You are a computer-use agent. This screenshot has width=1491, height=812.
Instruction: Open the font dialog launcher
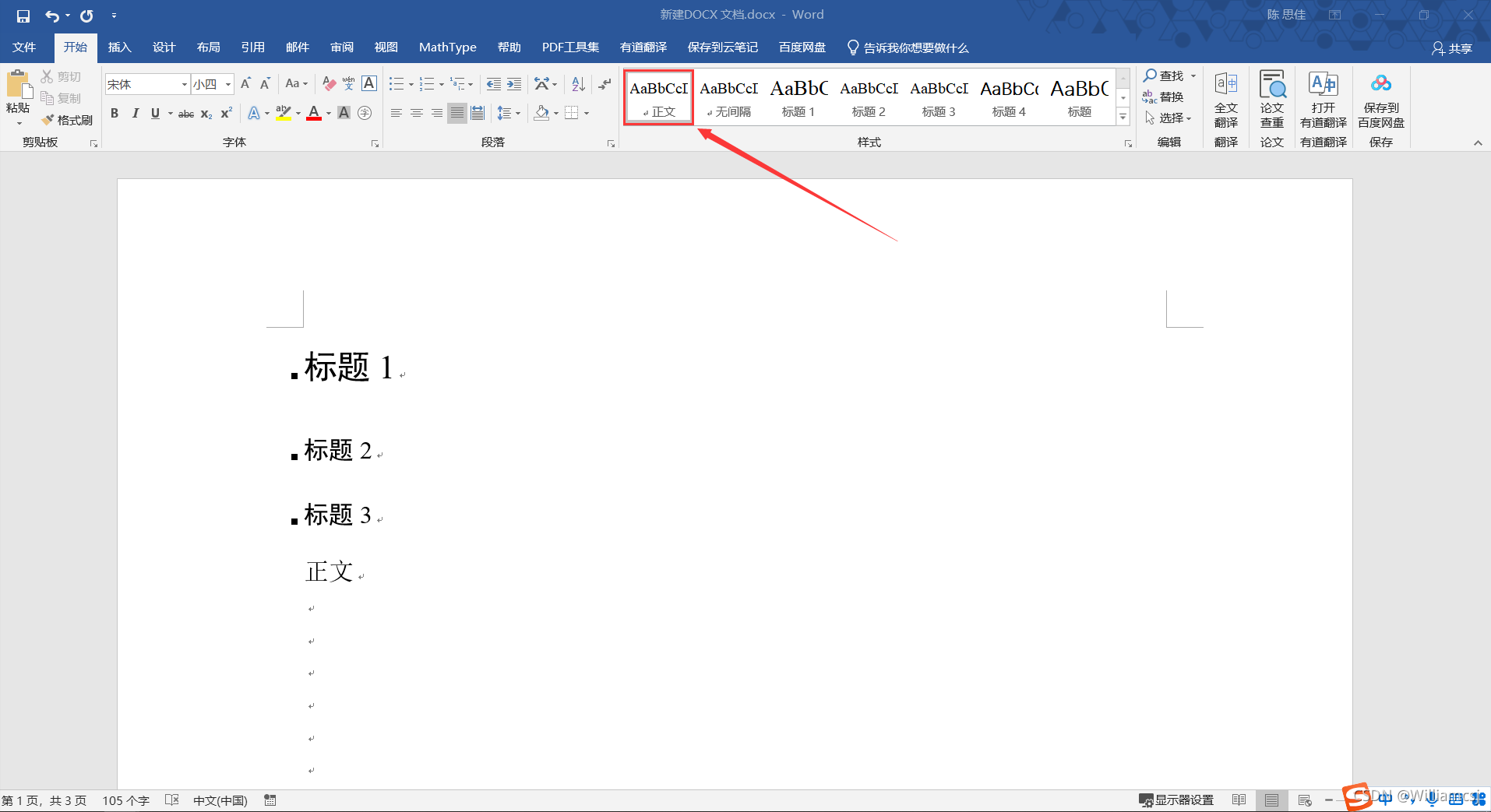click(x=375, y=143)
